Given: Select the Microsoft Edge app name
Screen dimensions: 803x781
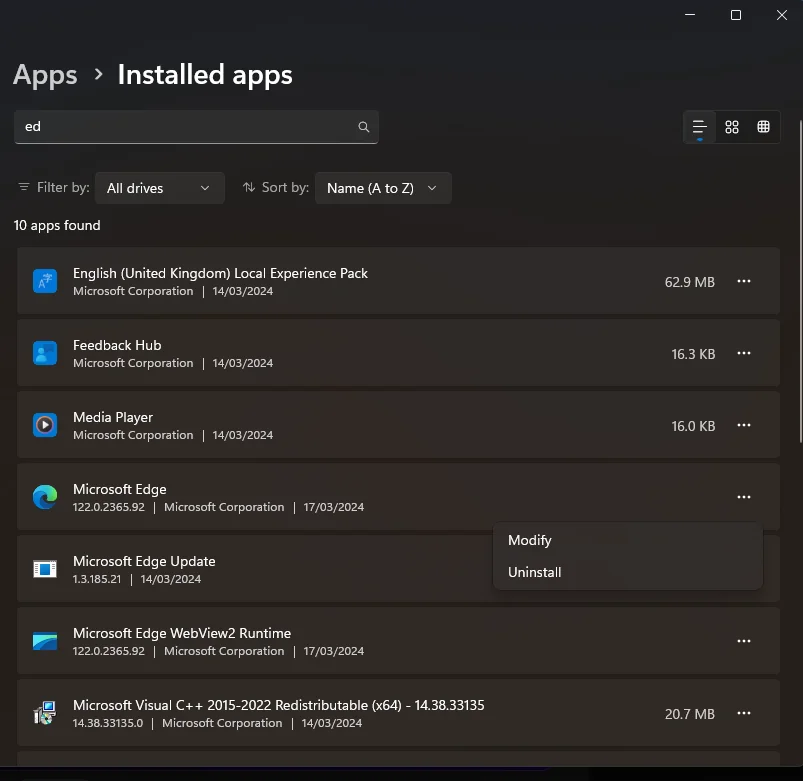Looking at the screenshot, I should click(x=119, y=489).
